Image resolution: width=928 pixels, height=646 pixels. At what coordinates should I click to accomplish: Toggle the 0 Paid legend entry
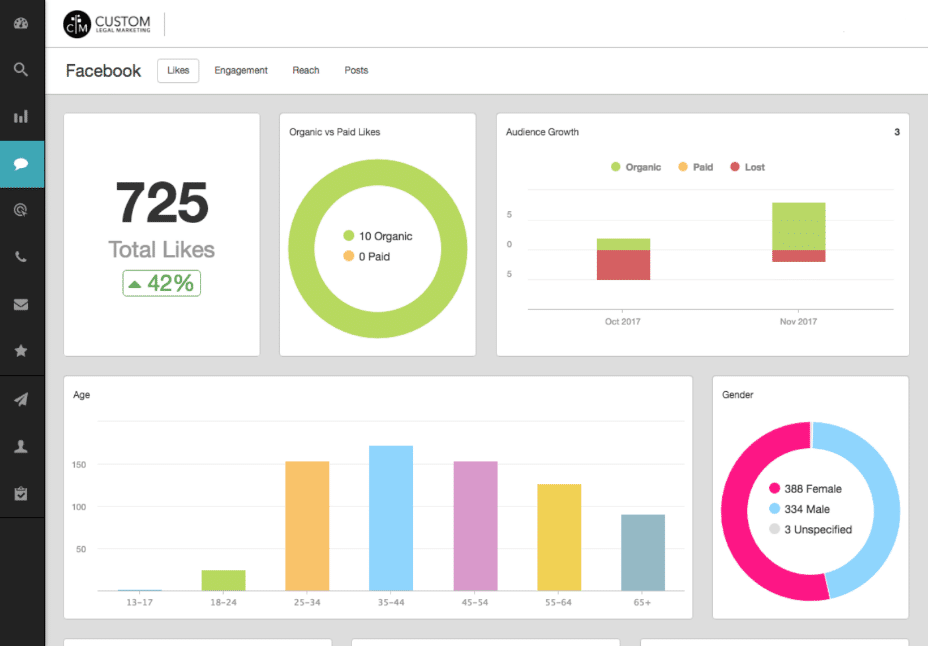367,256
